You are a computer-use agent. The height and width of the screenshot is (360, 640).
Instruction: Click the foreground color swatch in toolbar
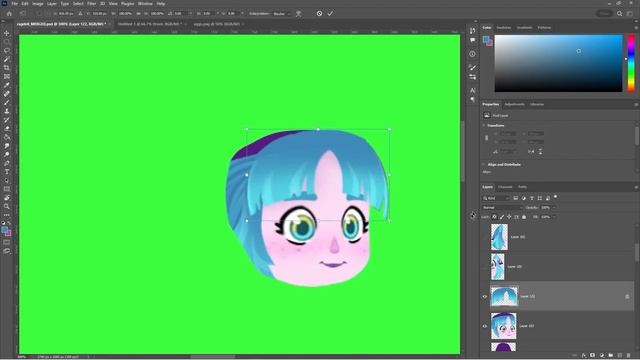pyautogui.click(x=4, y=230)
